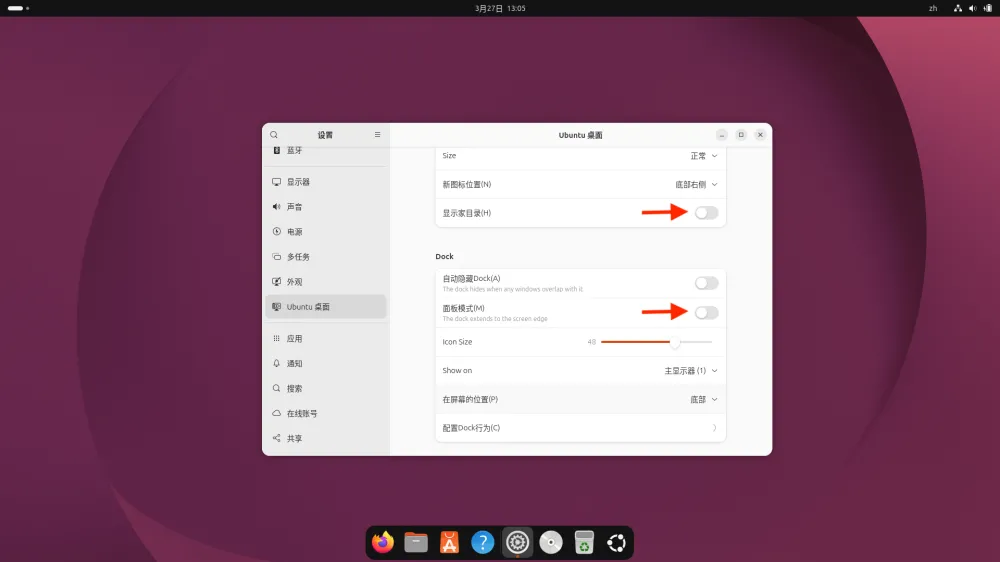Open Trash from the dock
This screenshot has width=1000, height=562.
tap(584, 542)
